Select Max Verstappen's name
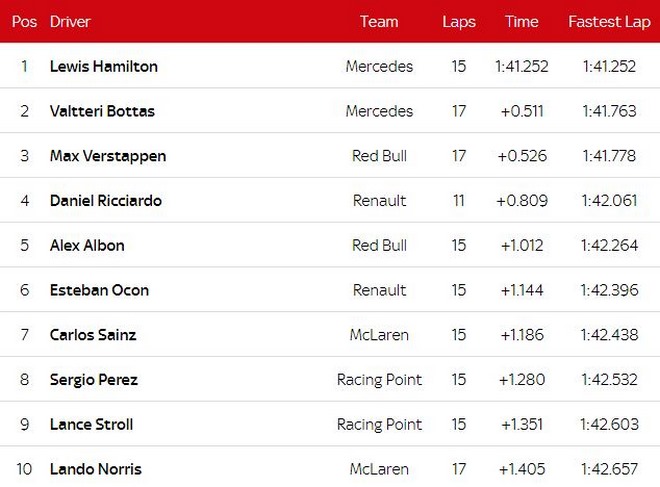 pyautogui.click(x=108, y=156)
